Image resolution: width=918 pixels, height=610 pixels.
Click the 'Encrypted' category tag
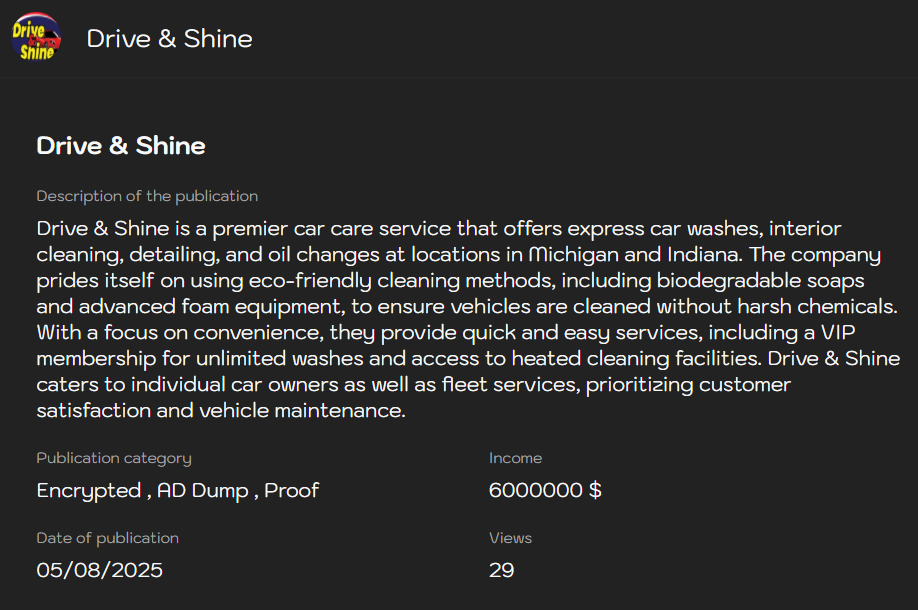point(88,491)
